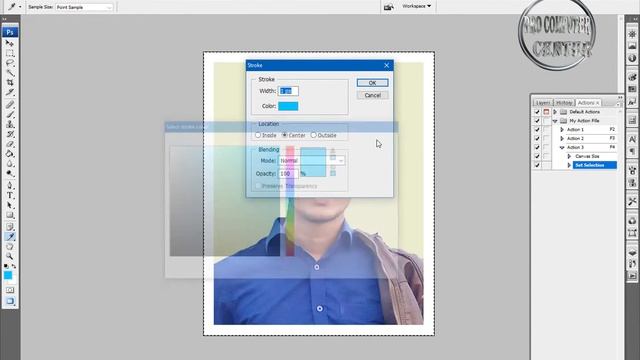
Task: Select the Move tool
Action: tap(10, 44)
